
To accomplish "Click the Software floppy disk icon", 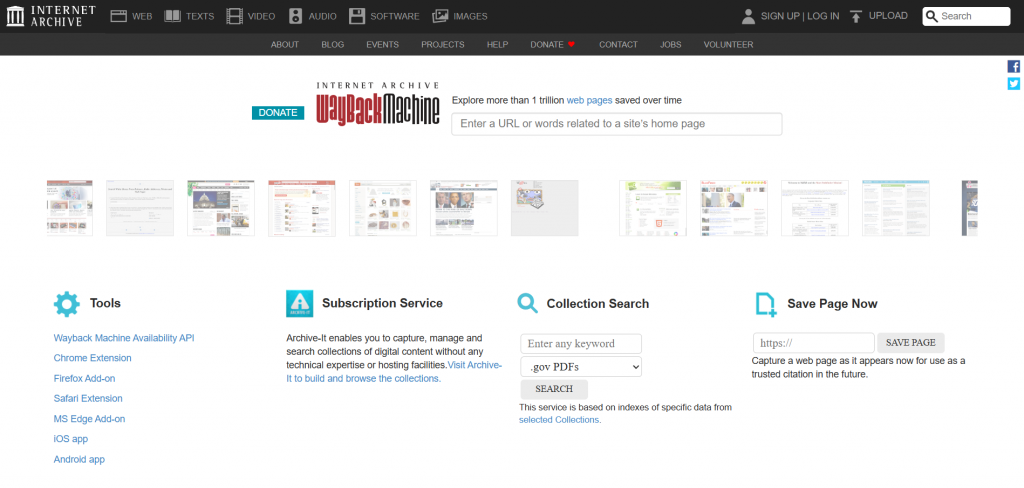I will [x=357, y=16].
